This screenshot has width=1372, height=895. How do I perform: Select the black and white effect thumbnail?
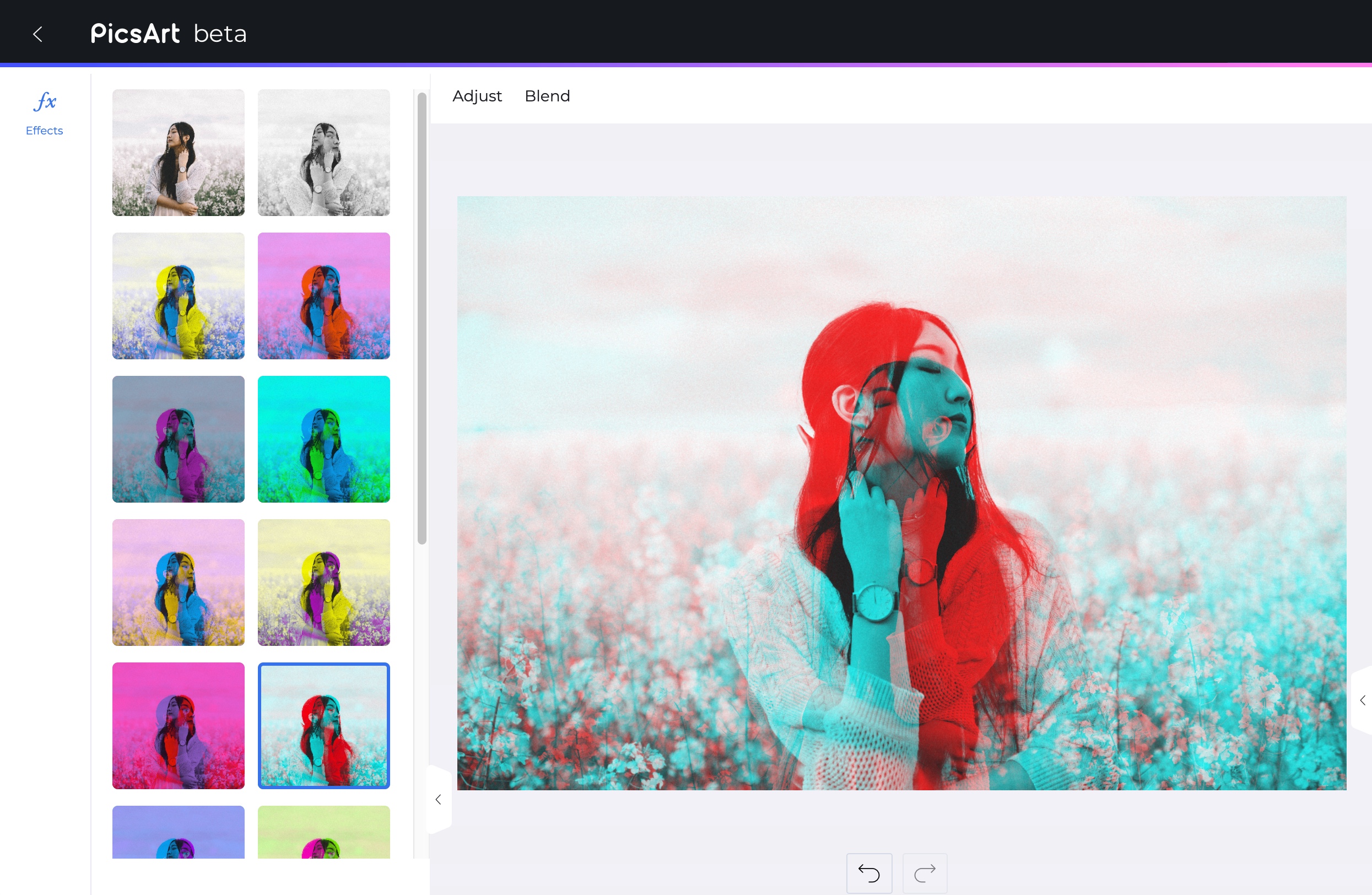pyautogui.click(x=325, y=151)
